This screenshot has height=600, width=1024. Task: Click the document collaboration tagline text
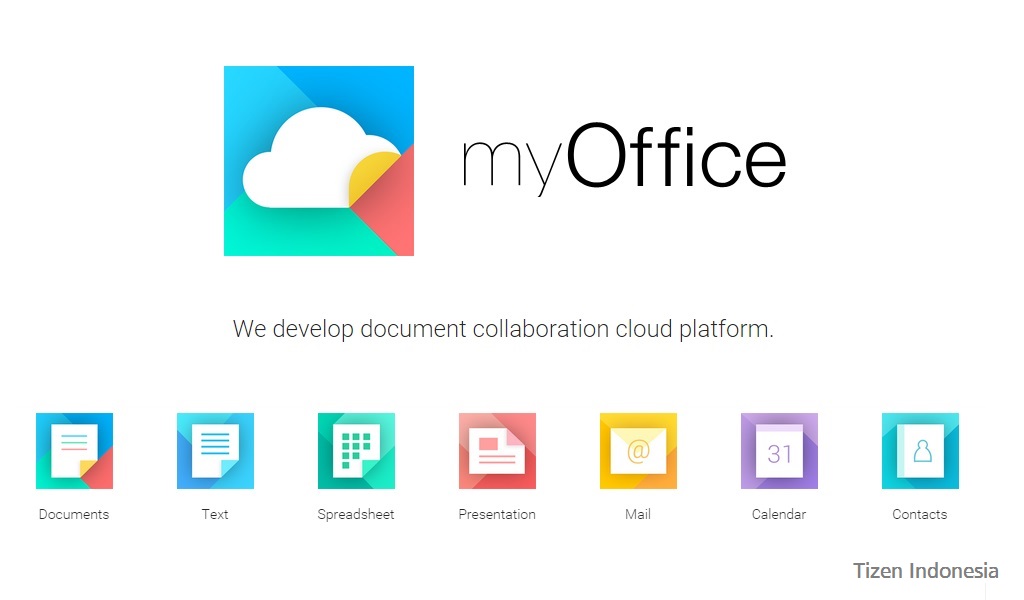[503, 329]
